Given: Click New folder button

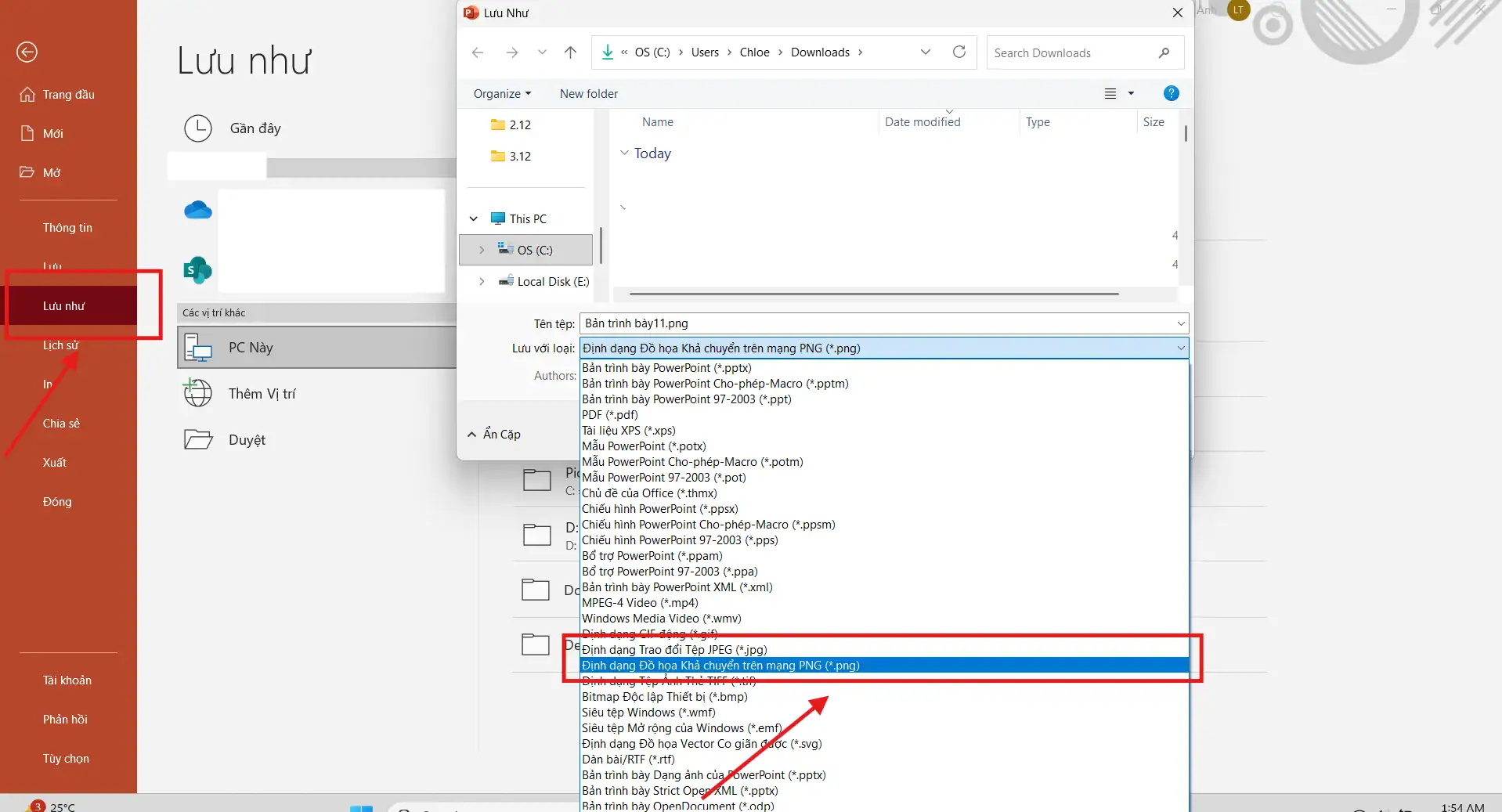Looking at the screenshot, I should [x=589, y=94].
